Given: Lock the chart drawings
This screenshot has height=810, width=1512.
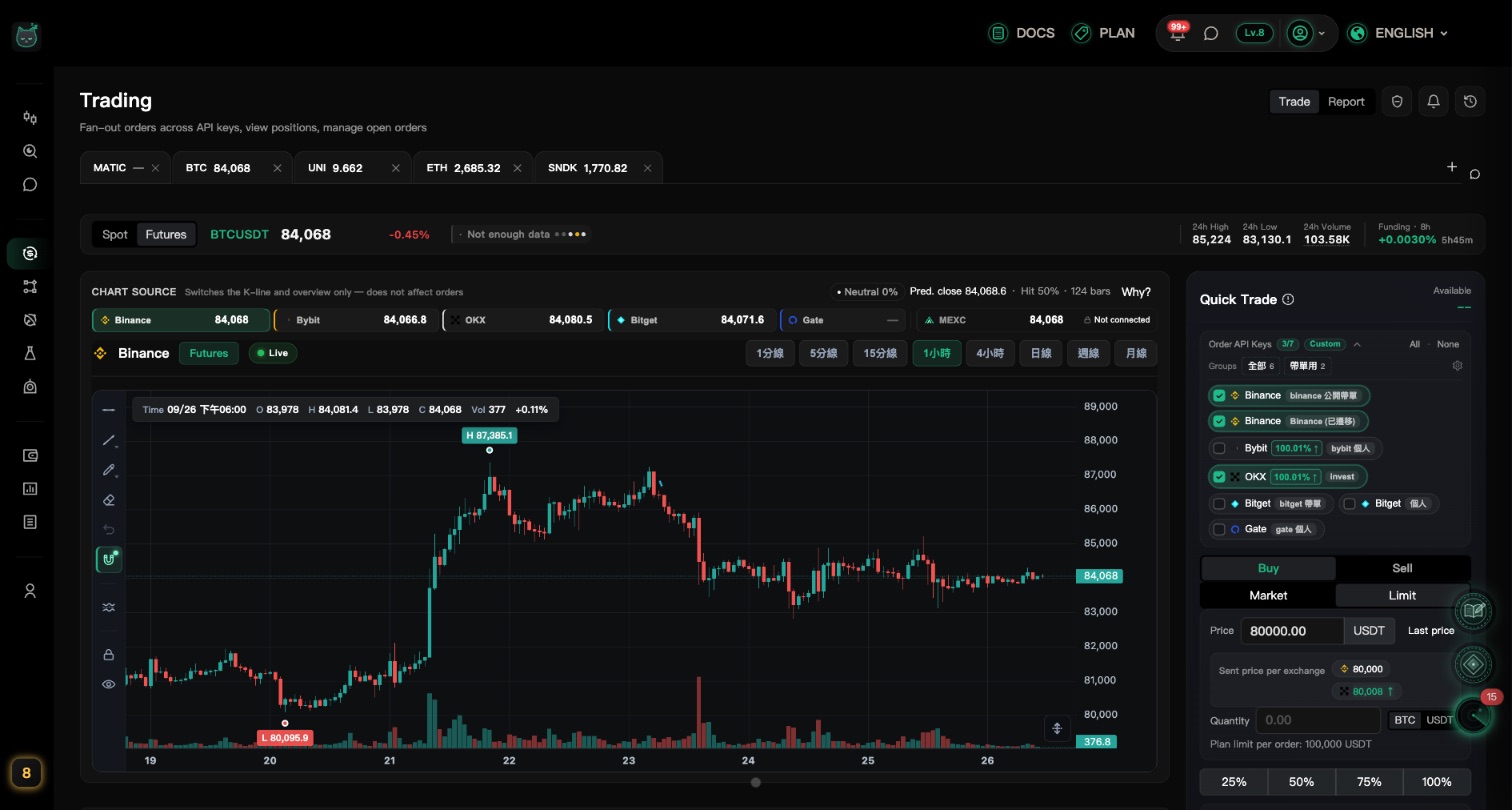Looking at the screenshot, I should click(109, 655).
